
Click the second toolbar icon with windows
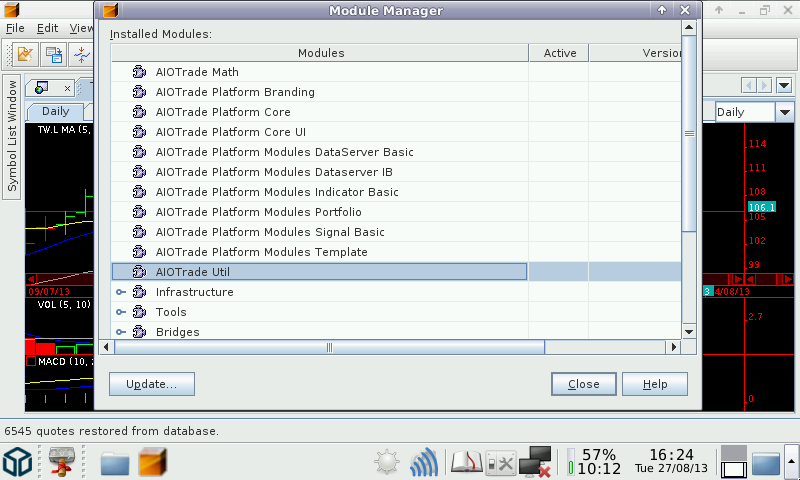[54, 54]
